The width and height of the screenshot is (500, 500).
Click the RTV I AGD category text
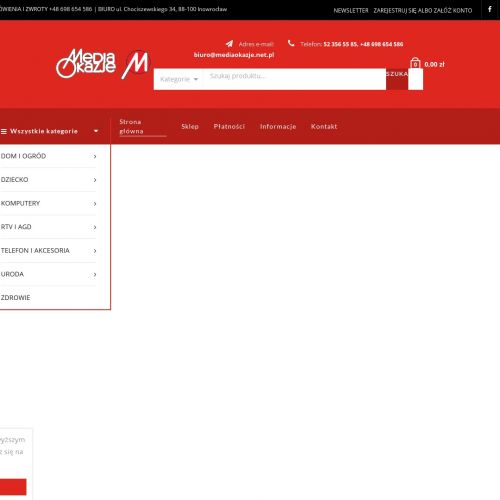click(16, 227)
